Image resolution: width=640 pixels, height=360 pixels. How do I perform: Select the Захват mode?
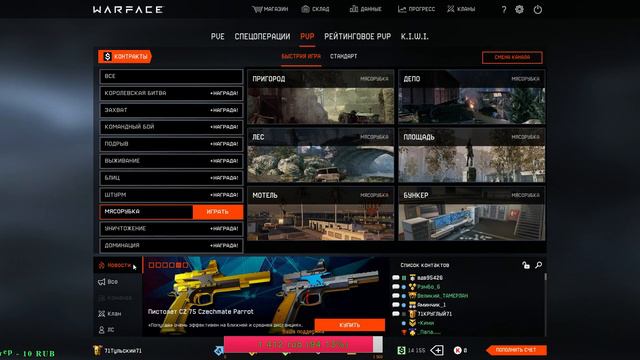click(x=171, y=110)
